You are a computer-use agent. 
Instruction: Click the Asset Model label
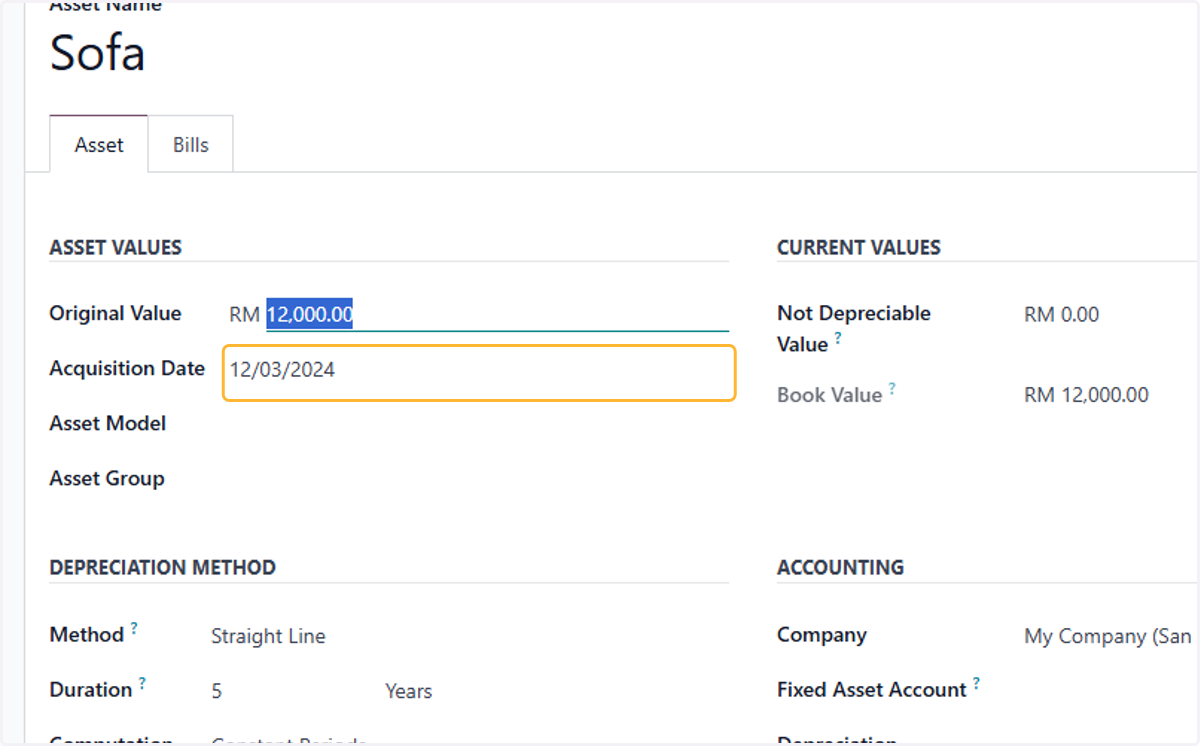[108, 423]
